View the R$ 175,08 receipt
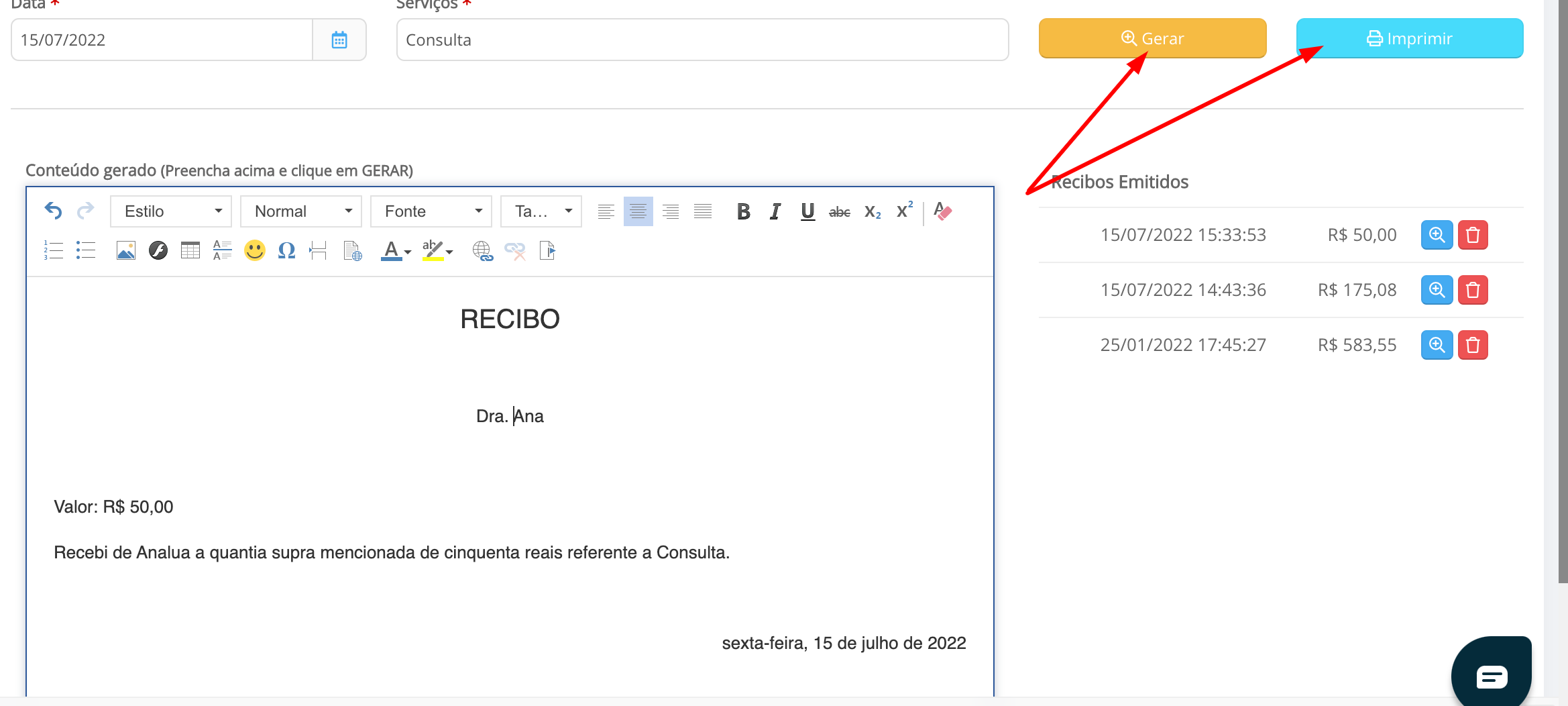The image size is (1568, 706). [1437, 290]
